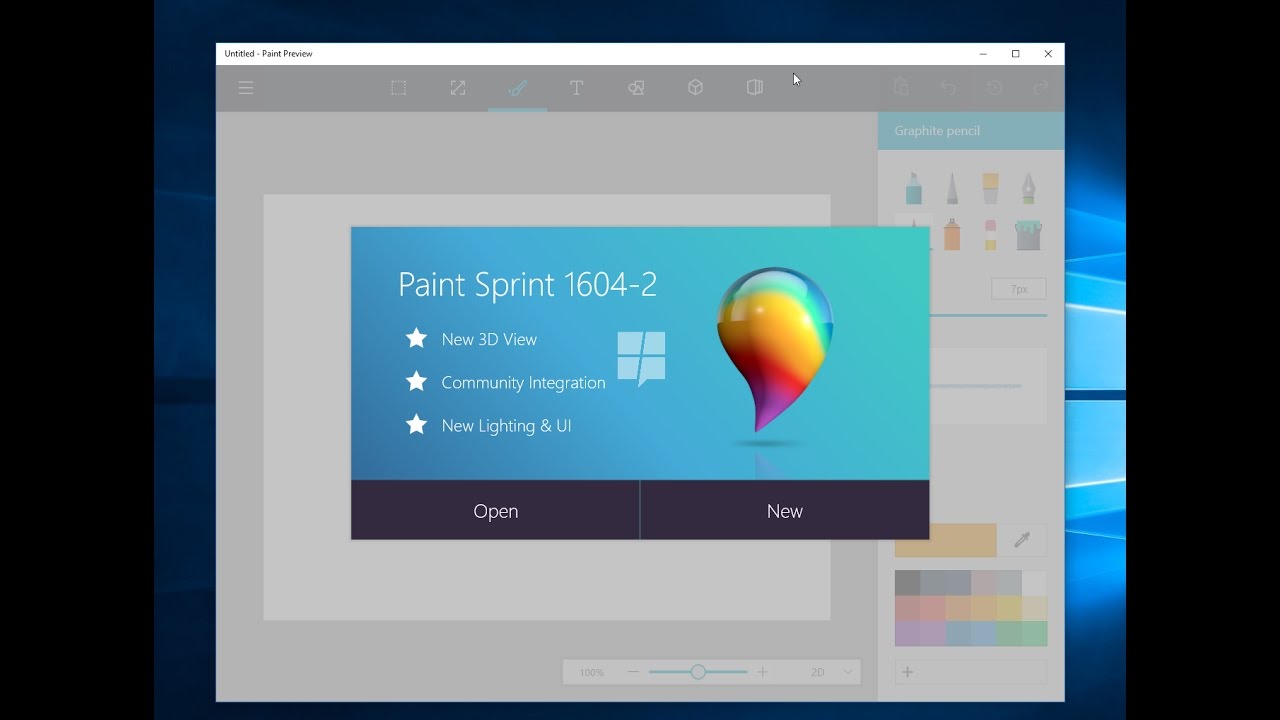This screenshot has height=720, width=1280.
Task: Choose the purple palette swatch
Action: pos(907,633)
